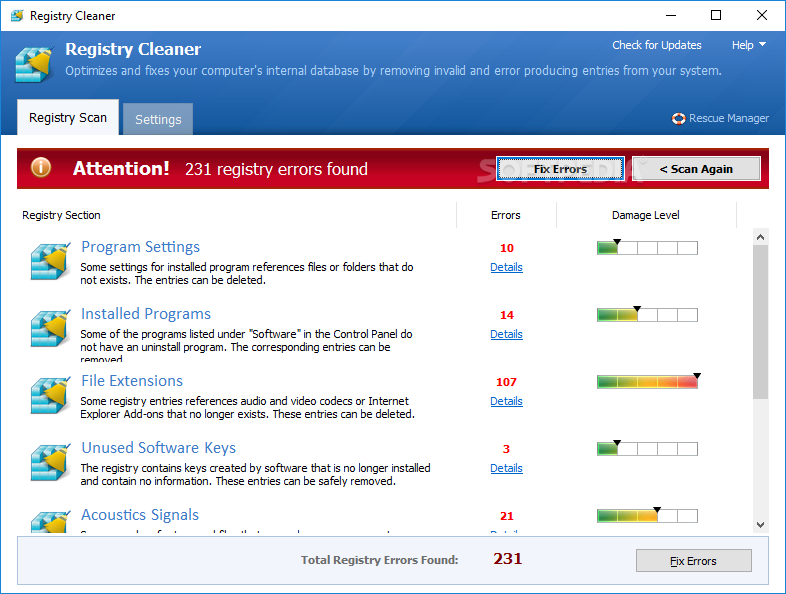Click the Acoustics Signals heading
This screenshot has height=594, width=786.
coord(140,515)
